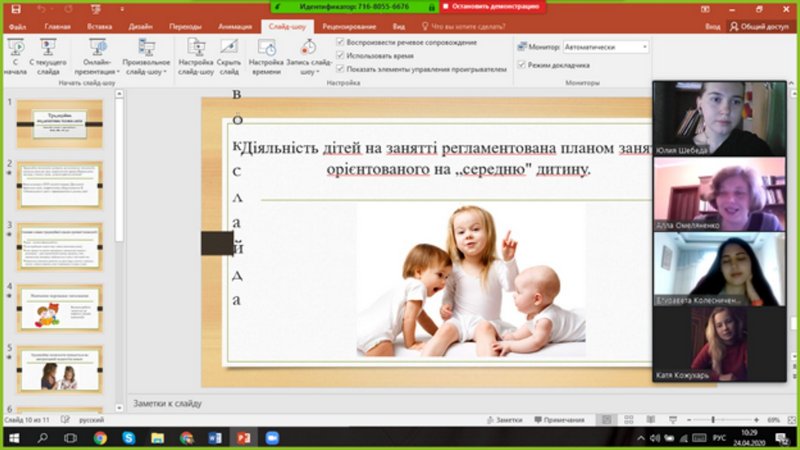Viewport: 800px width, 450px height.
Task: Open Word from the taskbar
Action: click(214, 438)
